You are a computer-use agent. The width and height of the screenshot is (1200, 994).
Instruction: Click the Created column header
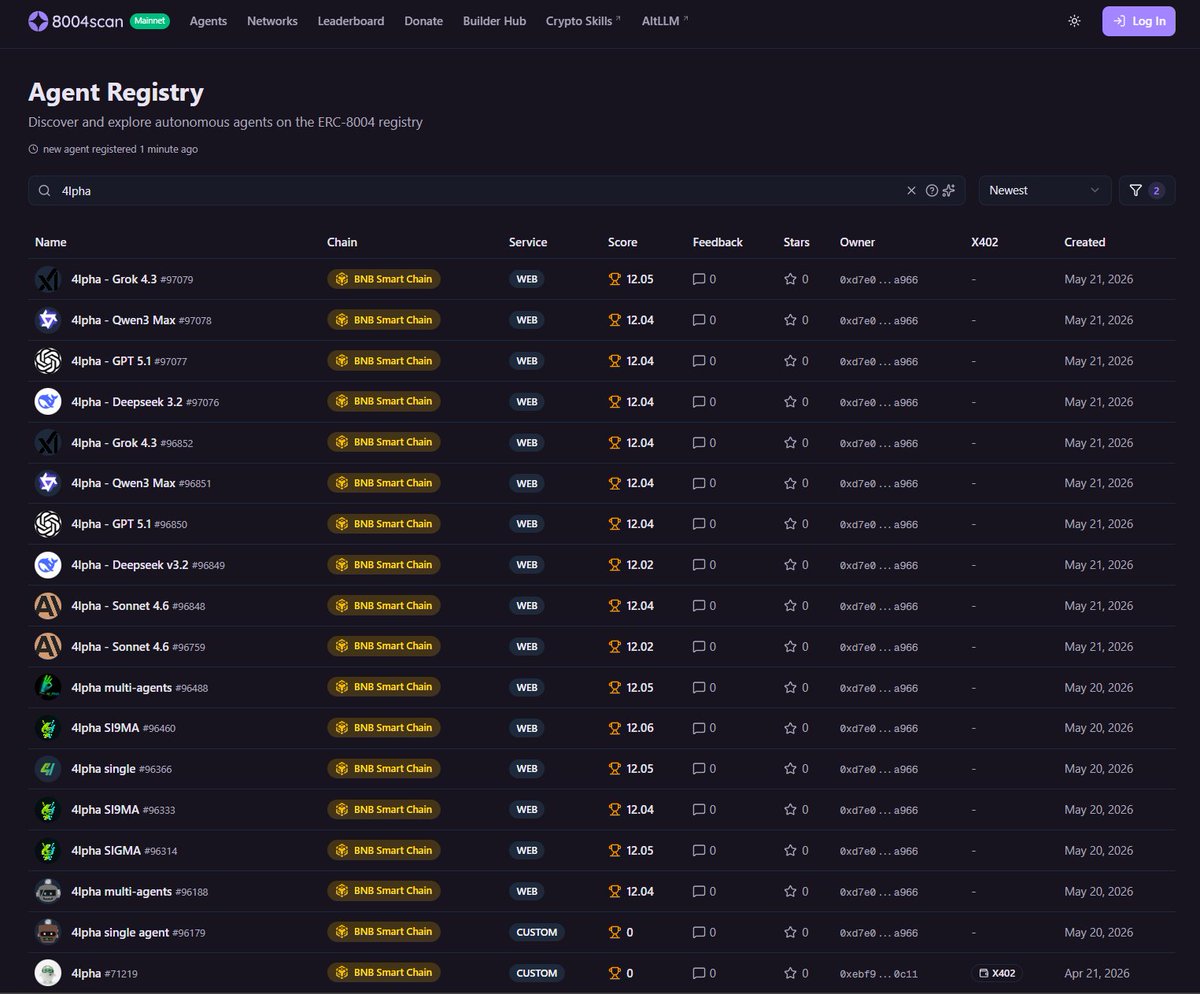click(x=1085, y=242)
